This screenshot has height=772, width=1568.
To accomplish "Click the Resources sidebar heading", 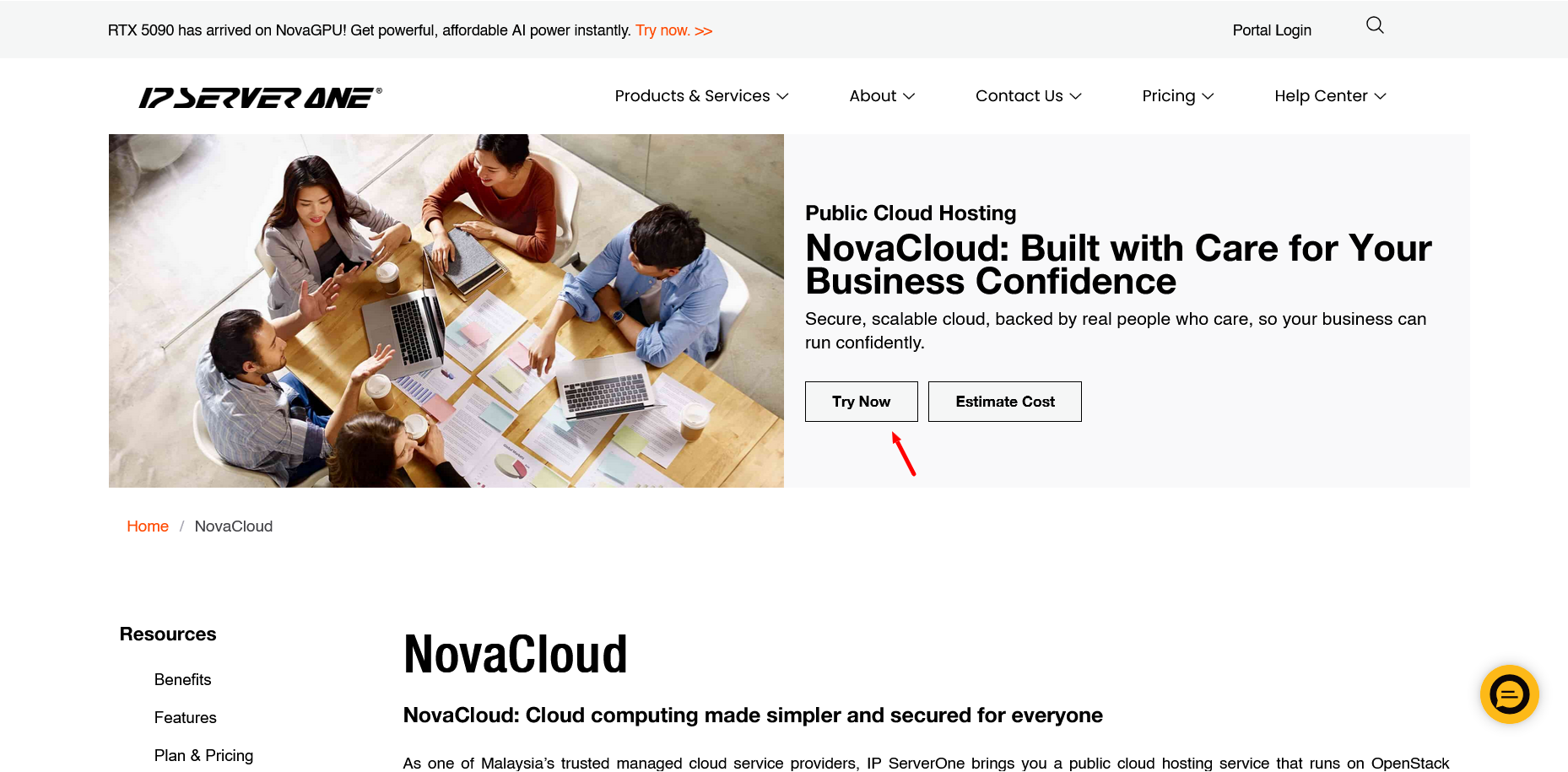I will tap(168, 634).
